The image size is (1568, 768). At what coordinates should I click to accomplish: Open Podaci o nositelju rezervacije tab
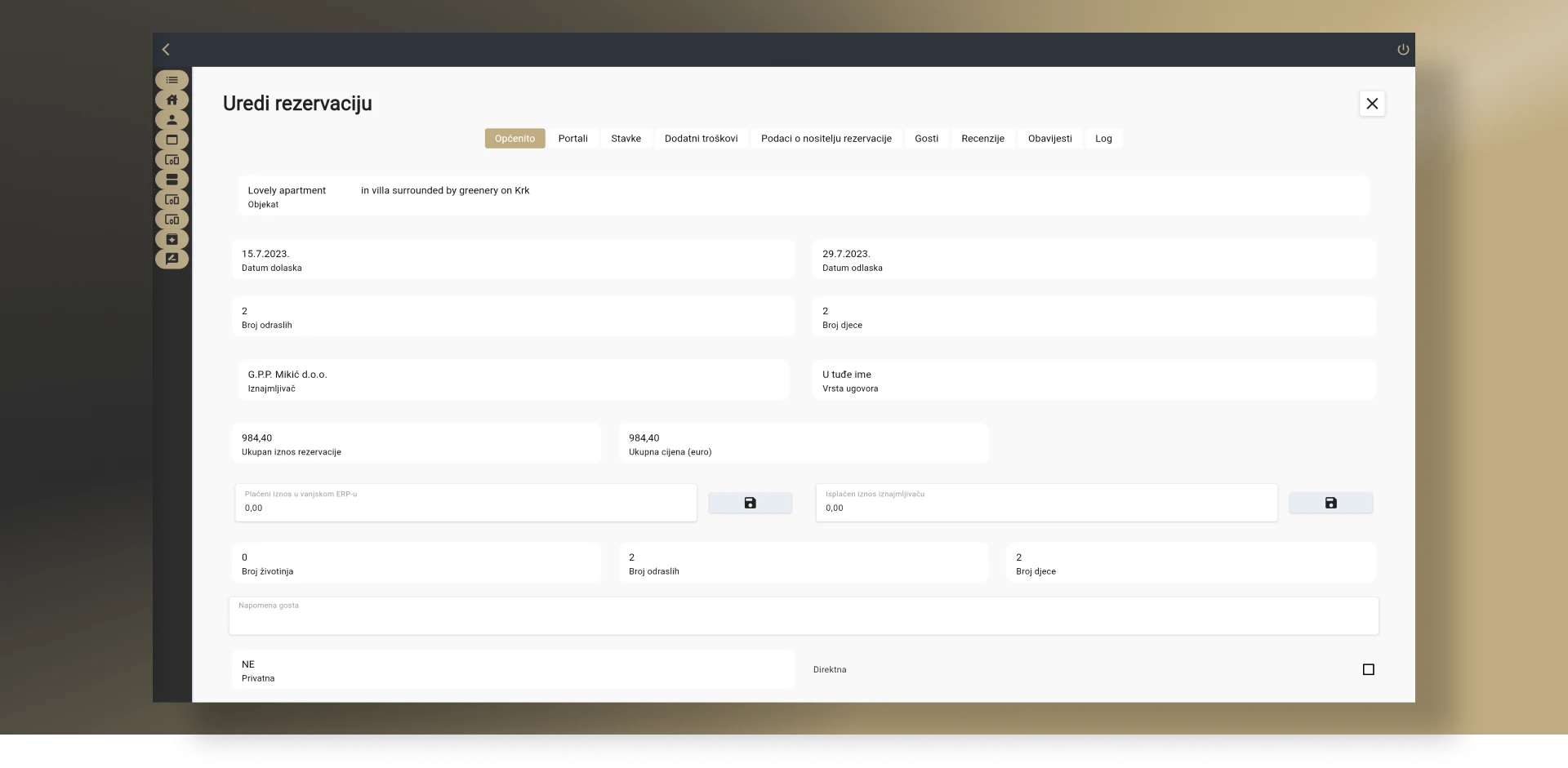tap(826, 139)
